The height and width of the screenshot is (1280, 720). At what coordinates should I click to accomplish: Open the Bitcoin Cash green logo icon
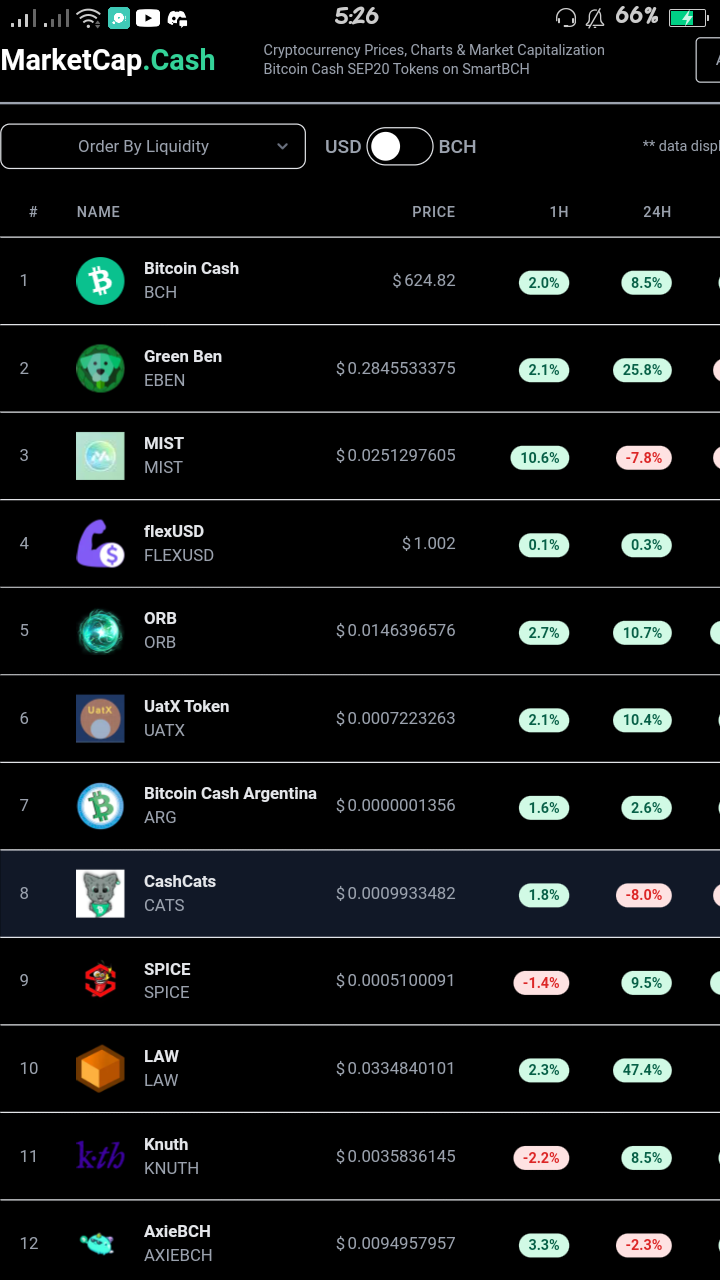coord(100,281)
